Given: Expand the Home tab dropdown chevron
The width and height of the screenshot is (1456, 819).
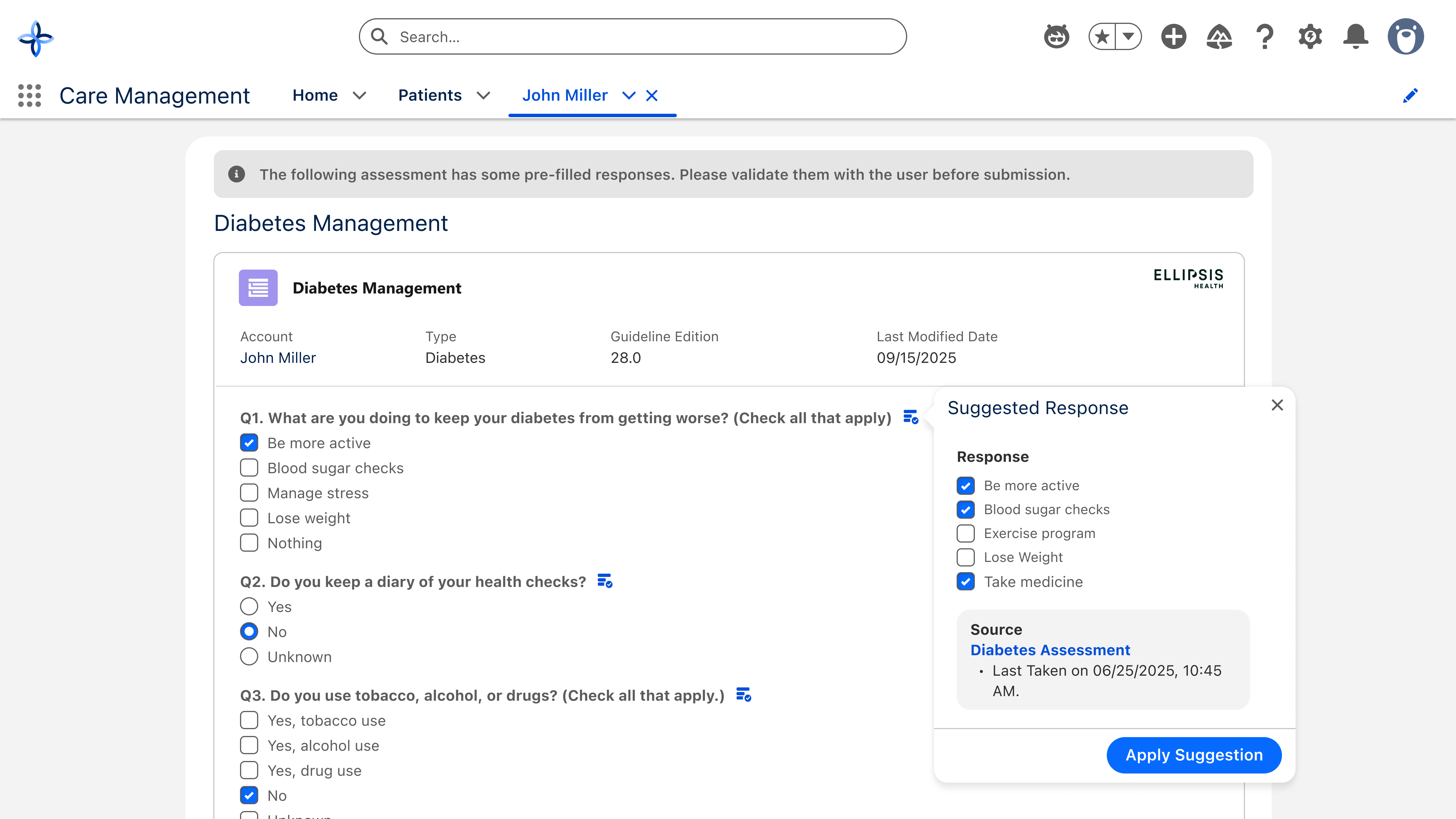Looking at the screenshot, I should click(359, 96).
